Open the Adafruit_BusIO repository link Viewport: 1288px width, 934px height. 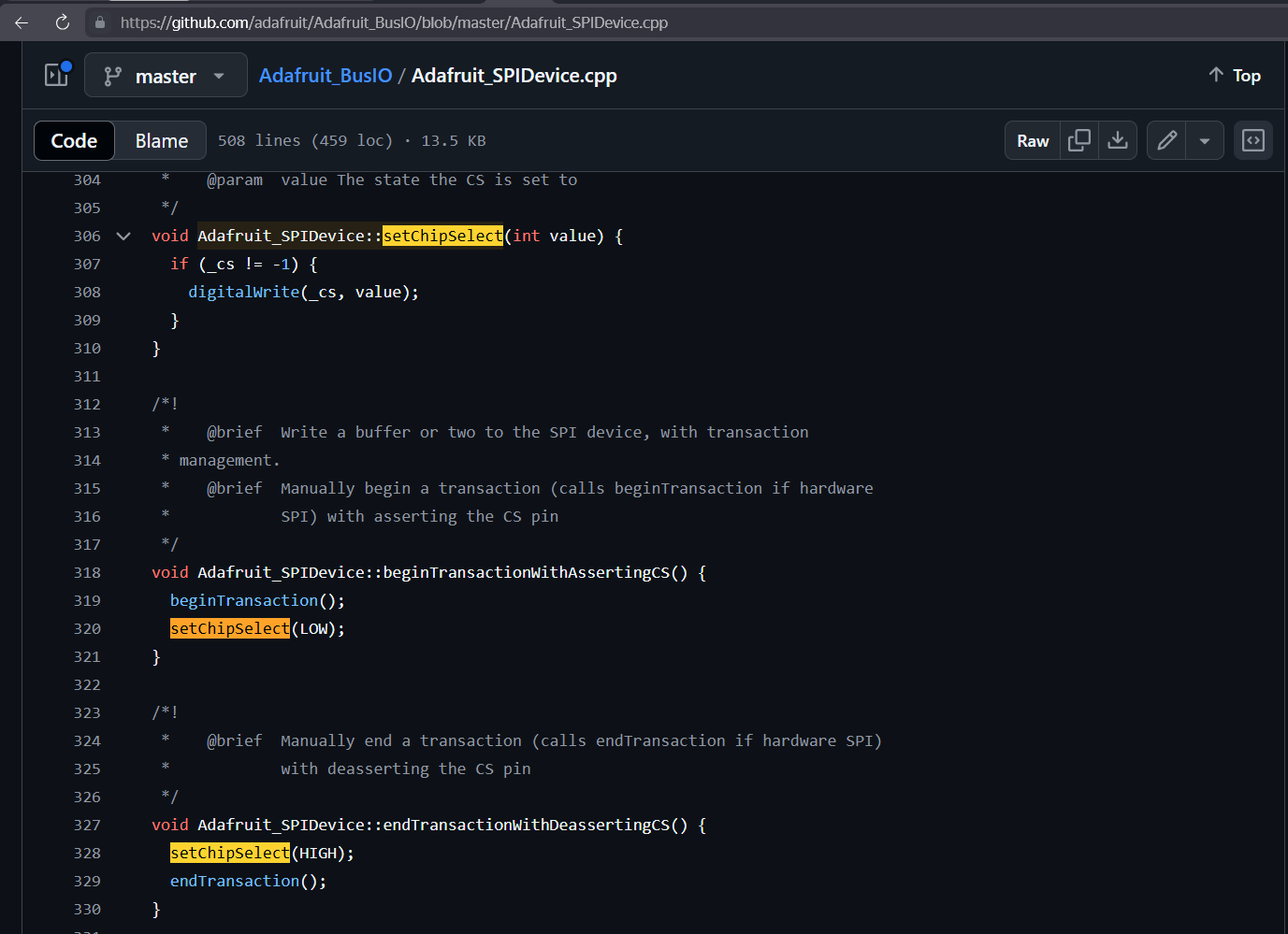pyautogui.click(x=326, y=76)
